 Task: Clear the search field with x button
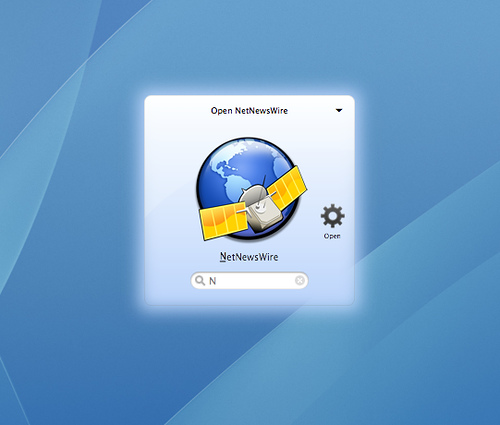(300, 280)
